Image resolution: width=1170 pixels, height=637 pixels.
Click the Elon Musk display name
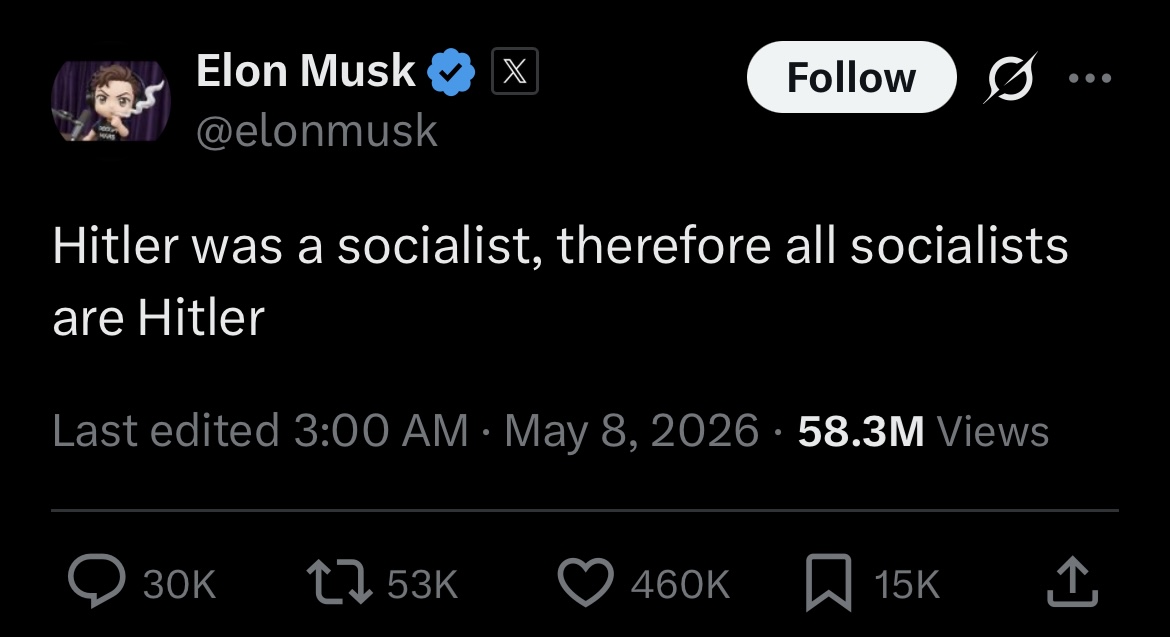[x=305, y=71]
